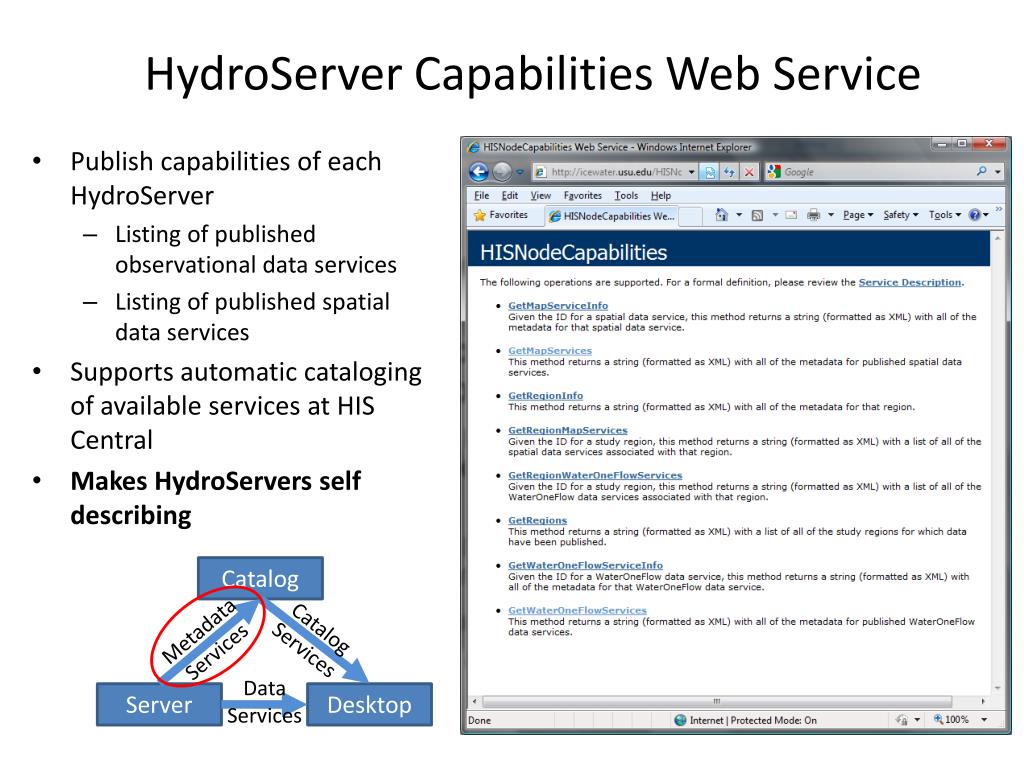Open the GetRegionWaterOneFlowServices link
The width and height of the screenshot is (1024, 768).
click(595, 475)
